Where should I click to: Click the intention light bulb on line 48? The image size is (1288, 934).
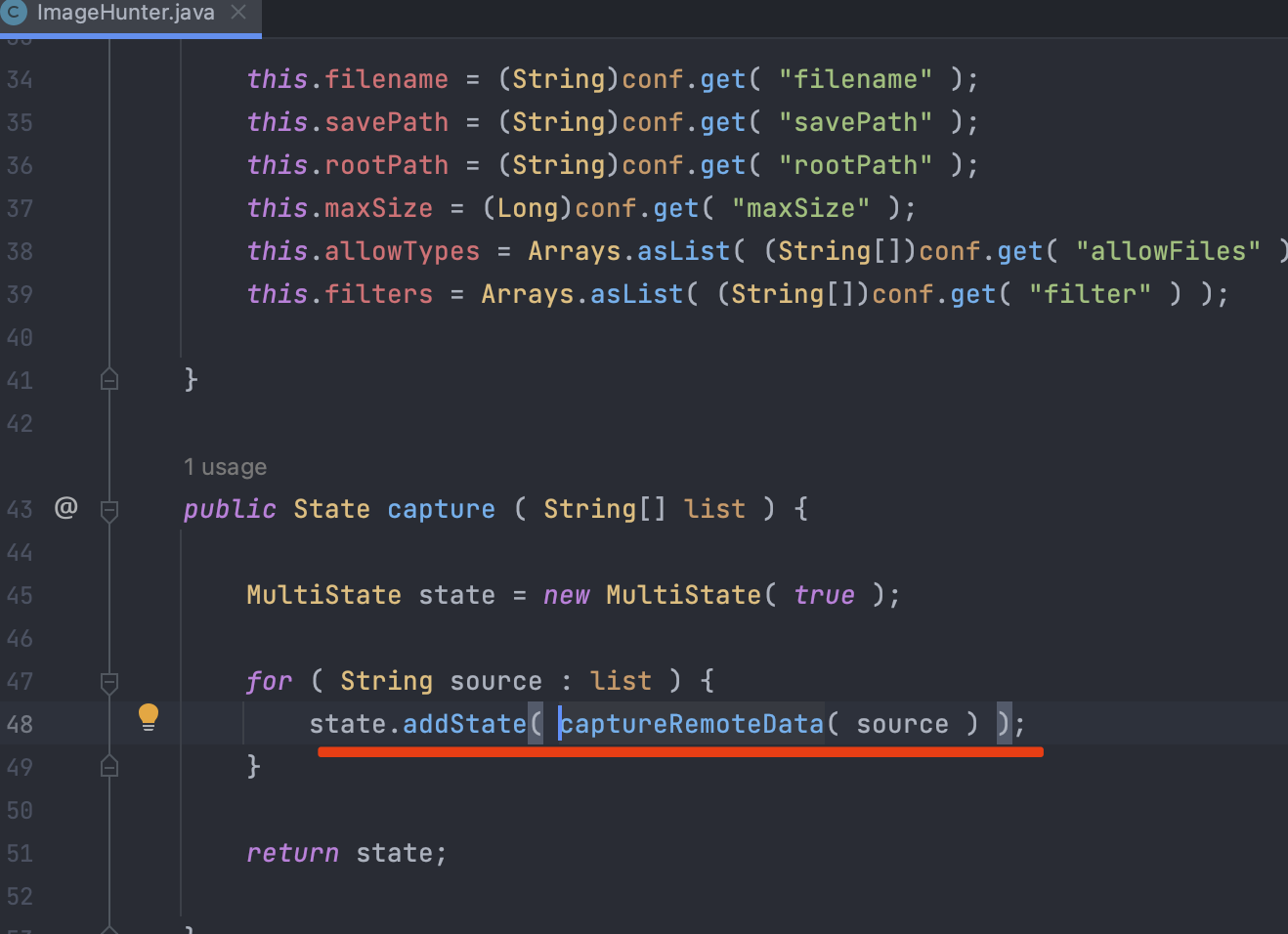149,717
